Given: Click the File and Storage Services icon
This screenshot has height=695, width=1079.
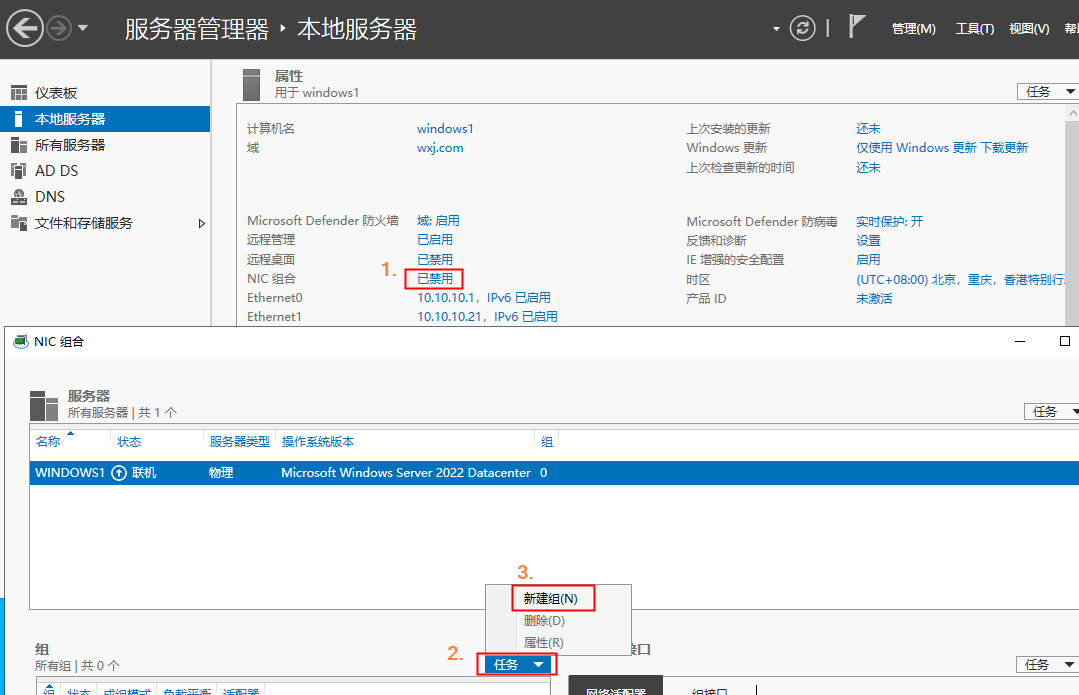Looking at the screenshot, I should (x=19, y=223).
